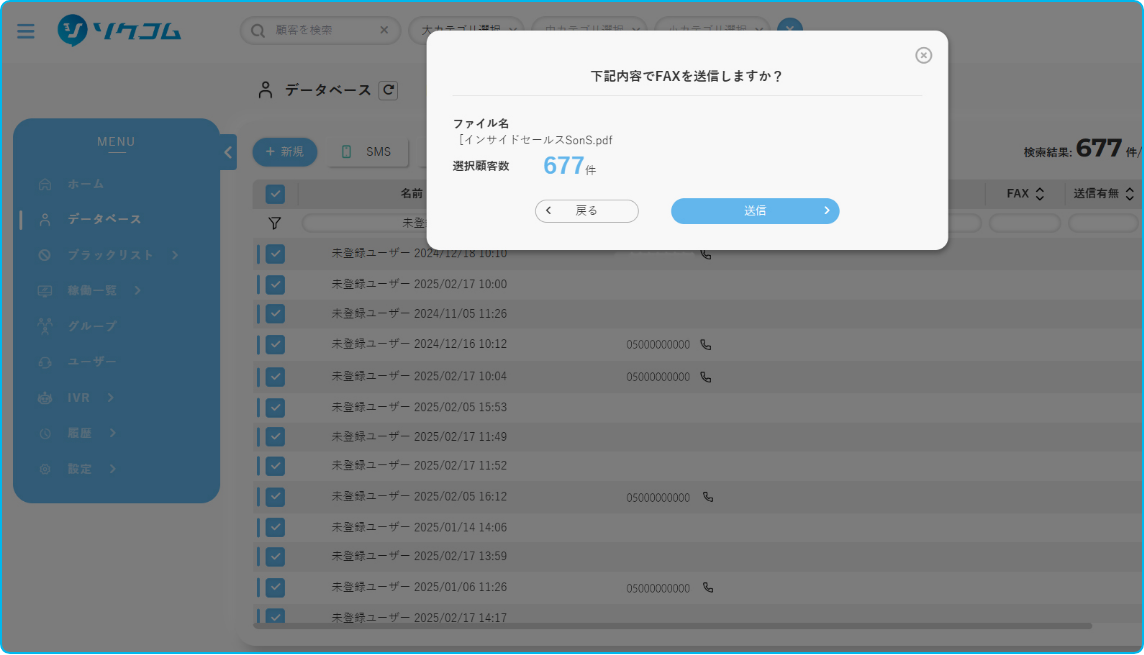Image resolution: width=1144 pixels, height=655 pixels.
Task: Click the SMS button
Action: click(x=368, y=152)
